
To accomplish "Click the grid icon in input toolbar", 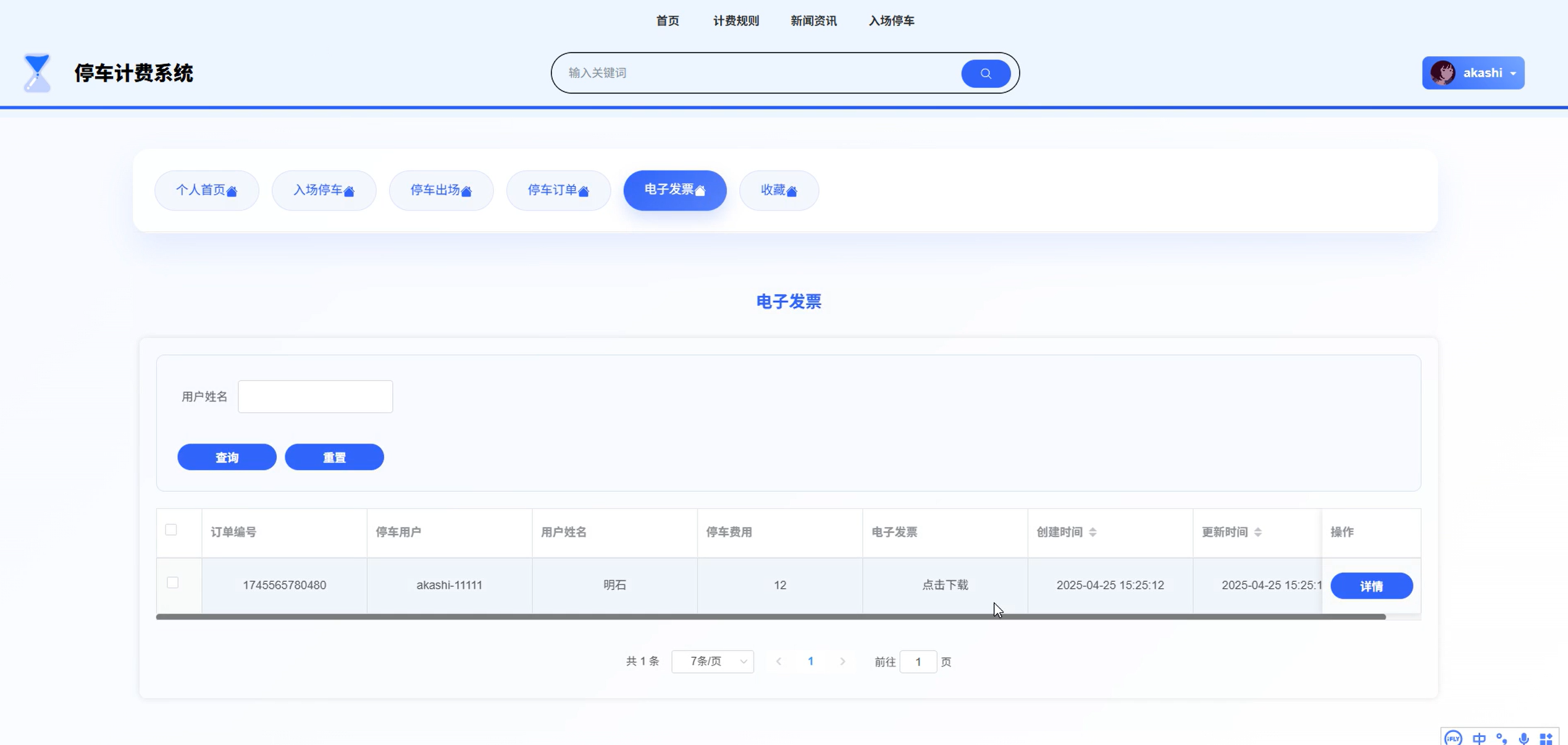I will coord(1546,738).
